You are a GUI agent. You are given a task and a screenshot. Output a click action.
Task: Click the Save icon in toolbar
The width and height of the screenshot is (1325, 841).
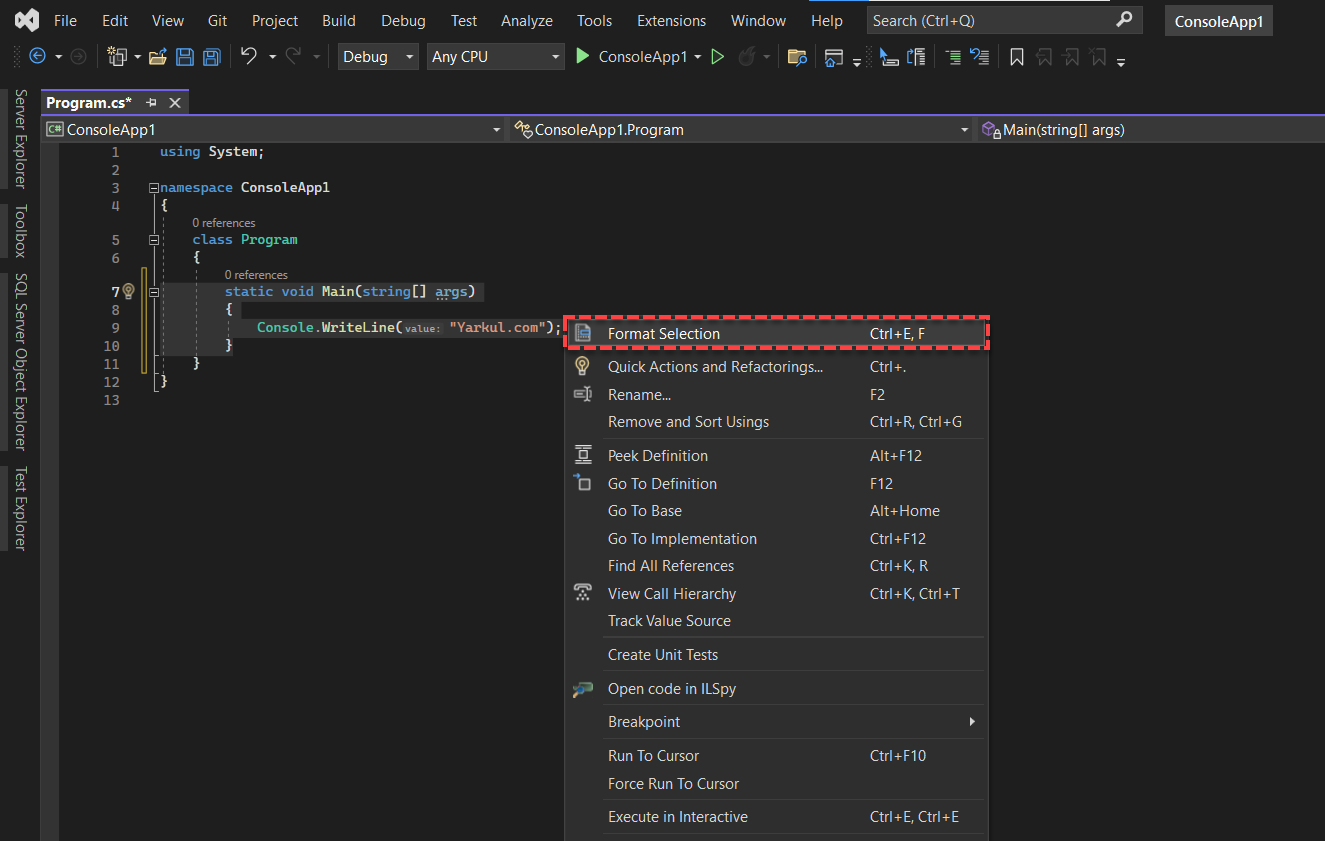[185, 57]
